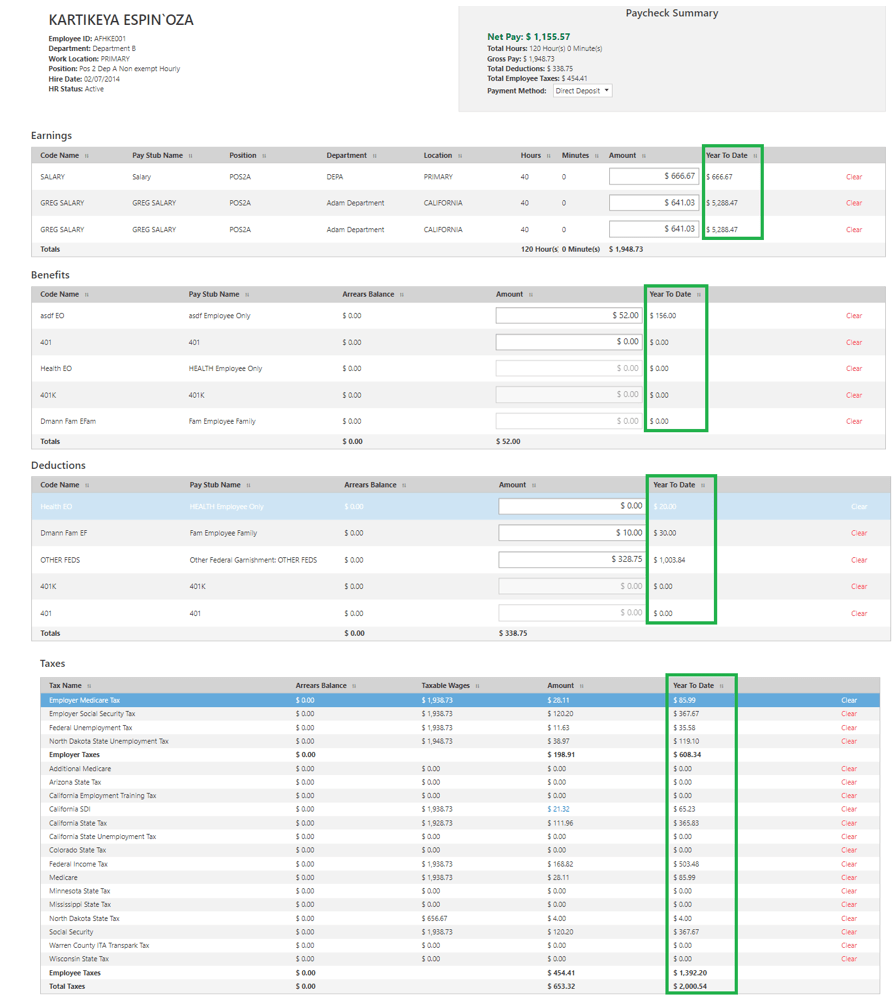Image resolution: width=892 pixels, height=999 pixels.
Task: Clear the Federal Income Tax row
Action: (848, 864)
